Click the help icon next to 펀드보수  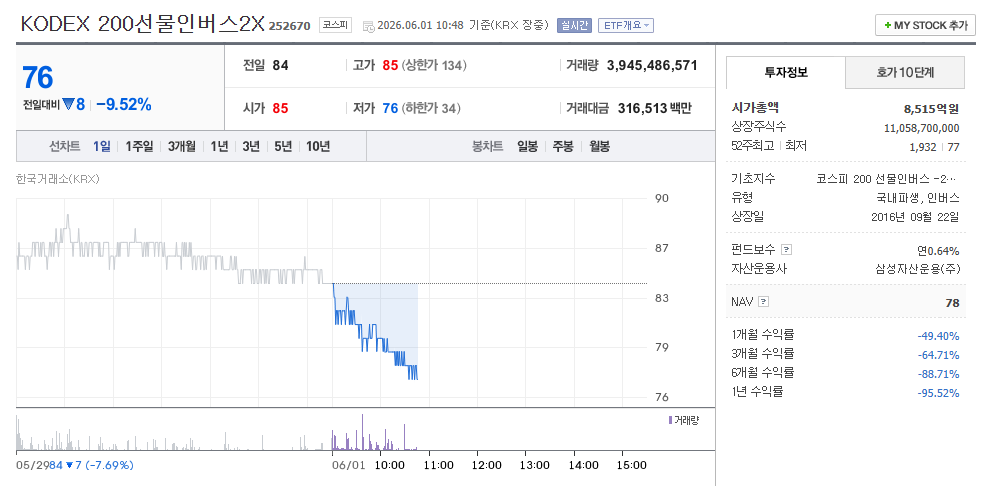(x=787, y=250)
